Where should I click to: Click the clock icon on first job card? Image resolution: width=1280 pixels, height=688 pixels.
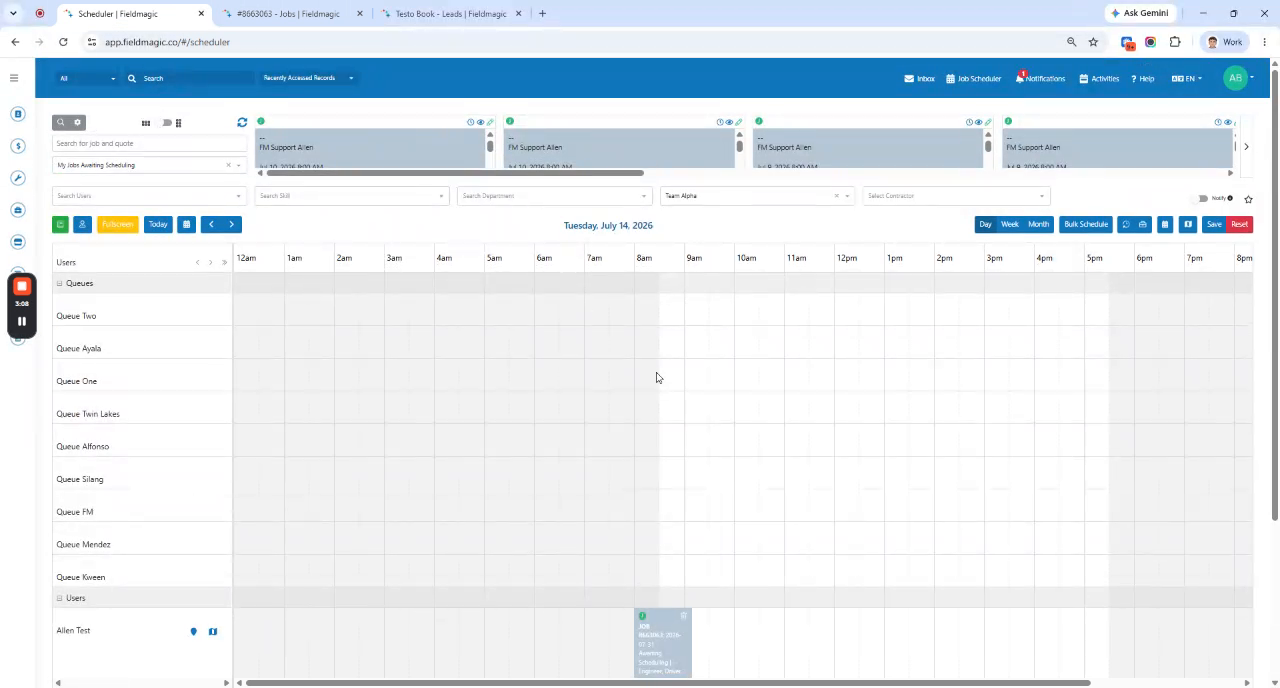coord(471,122)
